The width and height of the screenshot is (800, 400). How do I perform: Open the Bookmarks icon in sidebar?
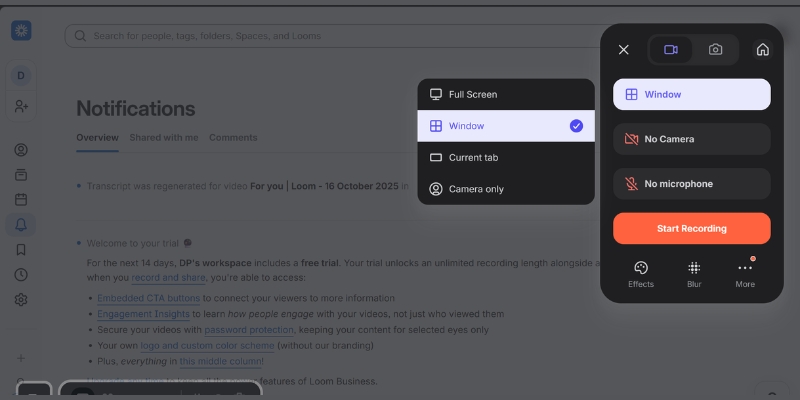click(x=21, y=249)
